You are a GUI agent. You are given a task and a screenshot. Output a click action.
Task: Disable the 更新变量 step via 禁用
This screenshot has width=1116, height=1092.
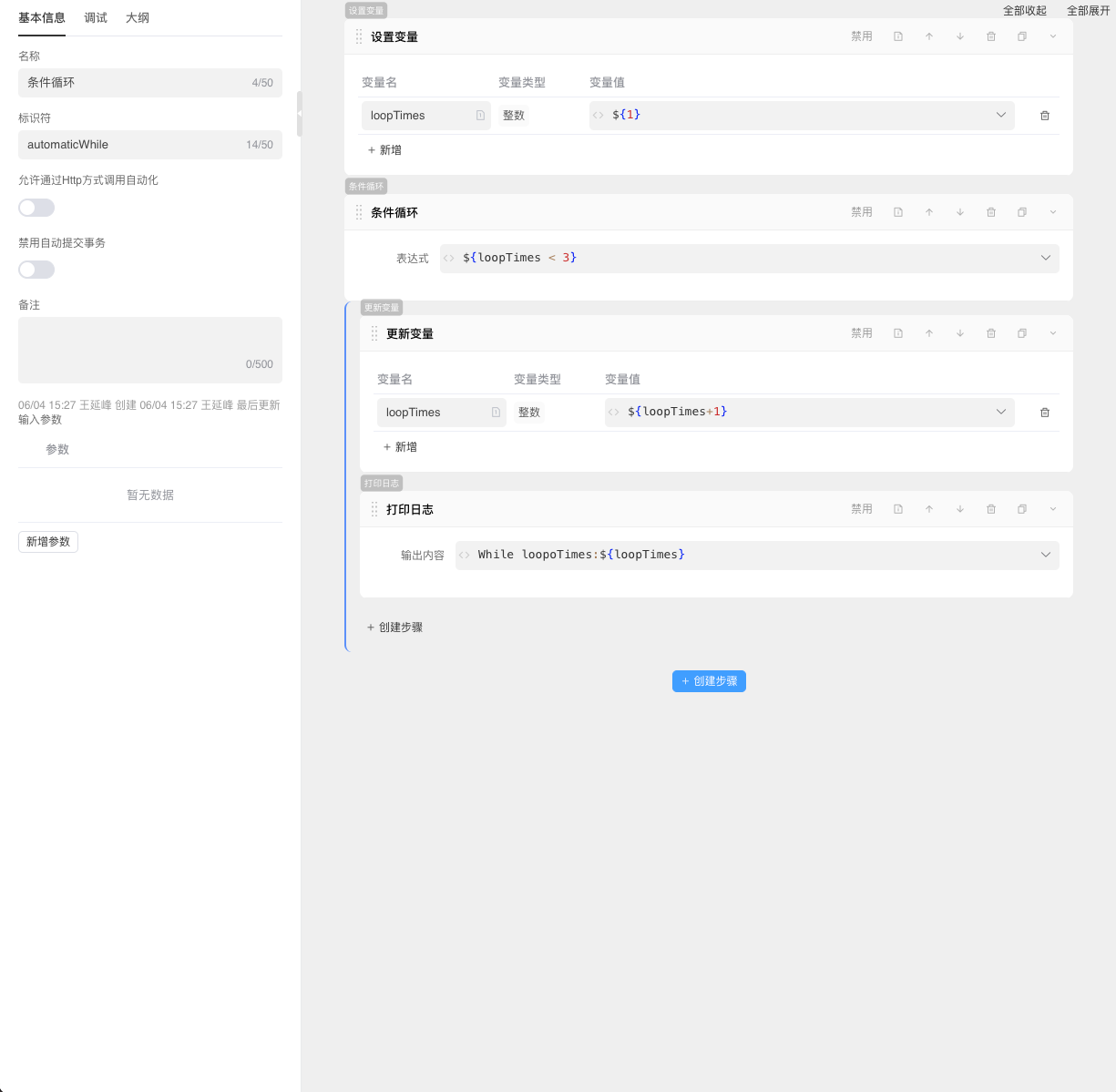861,333
